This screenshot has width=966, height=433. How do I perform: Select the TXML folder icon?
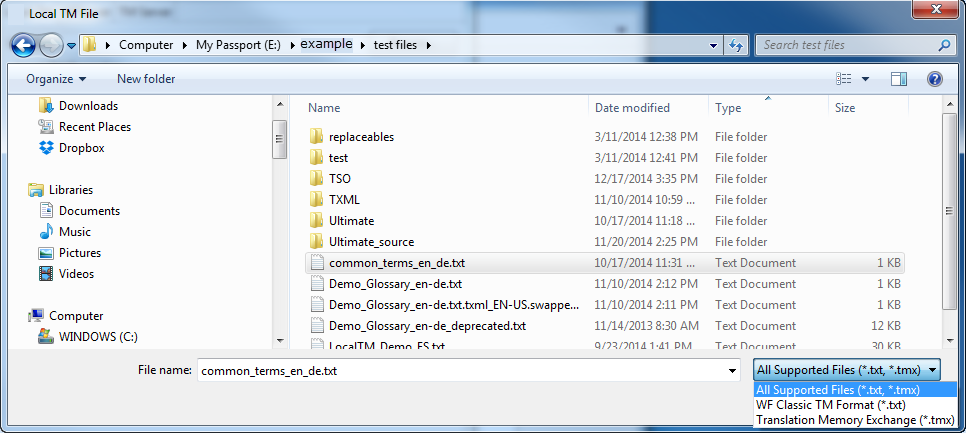point(317,200)
